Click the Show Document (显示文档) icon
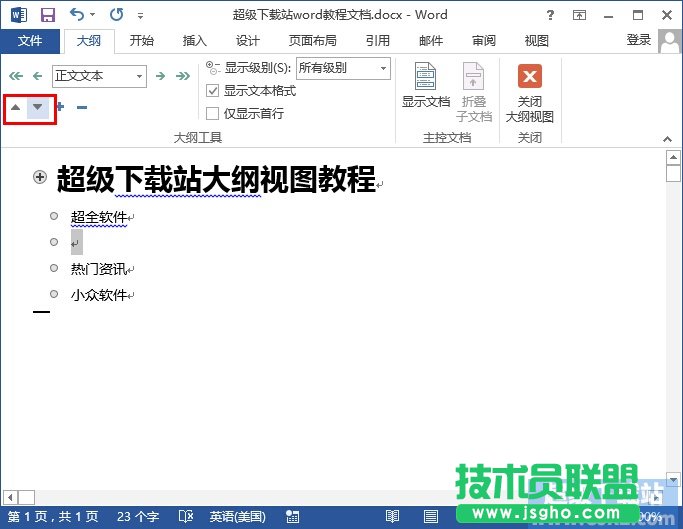The image size is (683, 529). pyautogui.click(x=426, y=86)
